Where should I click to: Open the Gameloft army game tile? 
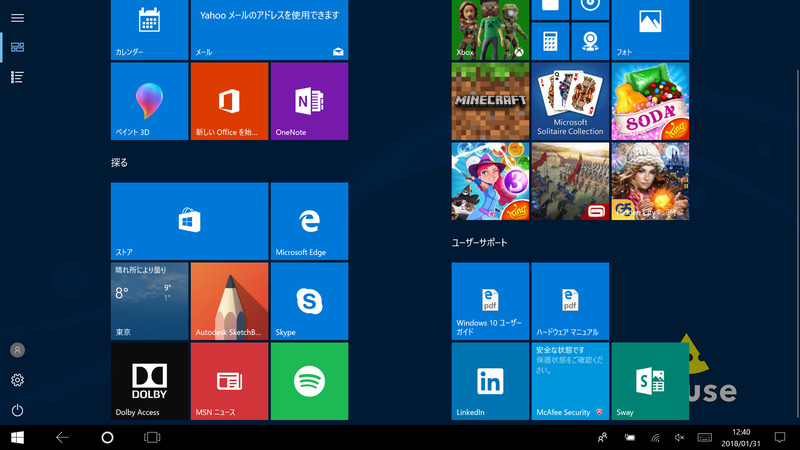(x=570, y=181)
